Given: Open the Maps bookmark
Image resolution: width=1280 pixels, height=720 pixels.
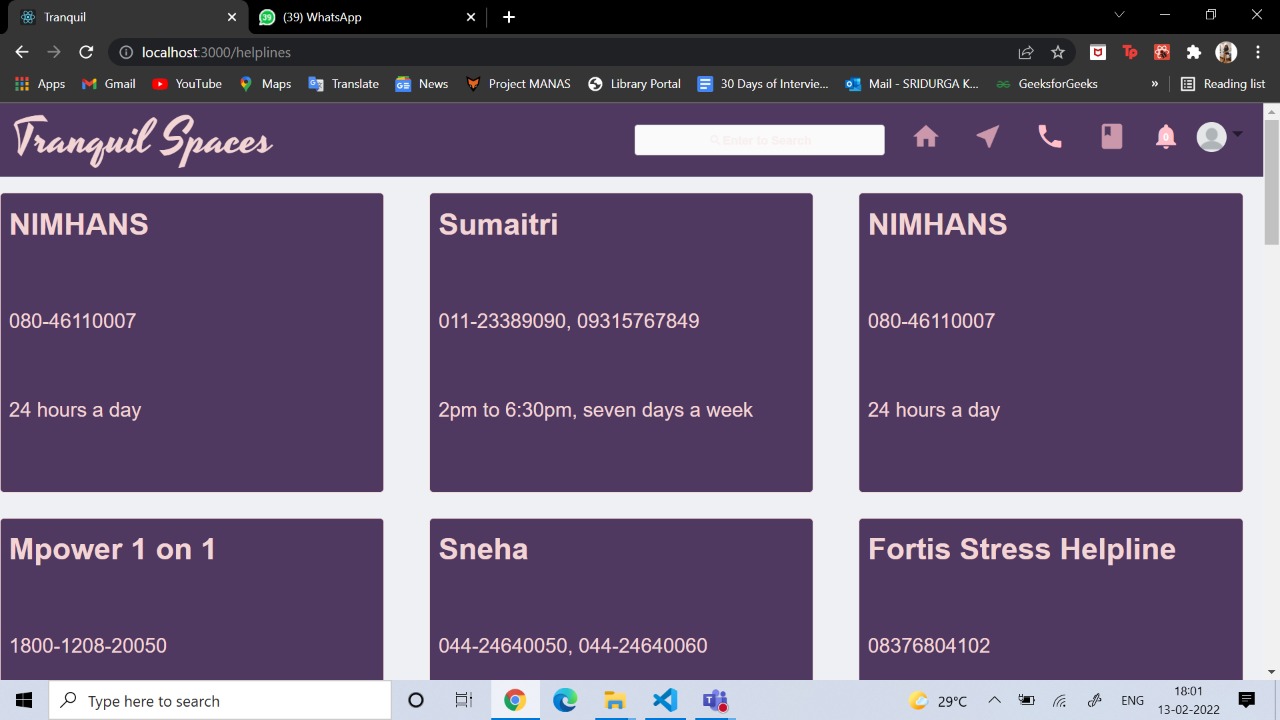Looking at the screenshot, I should point(265,84).
